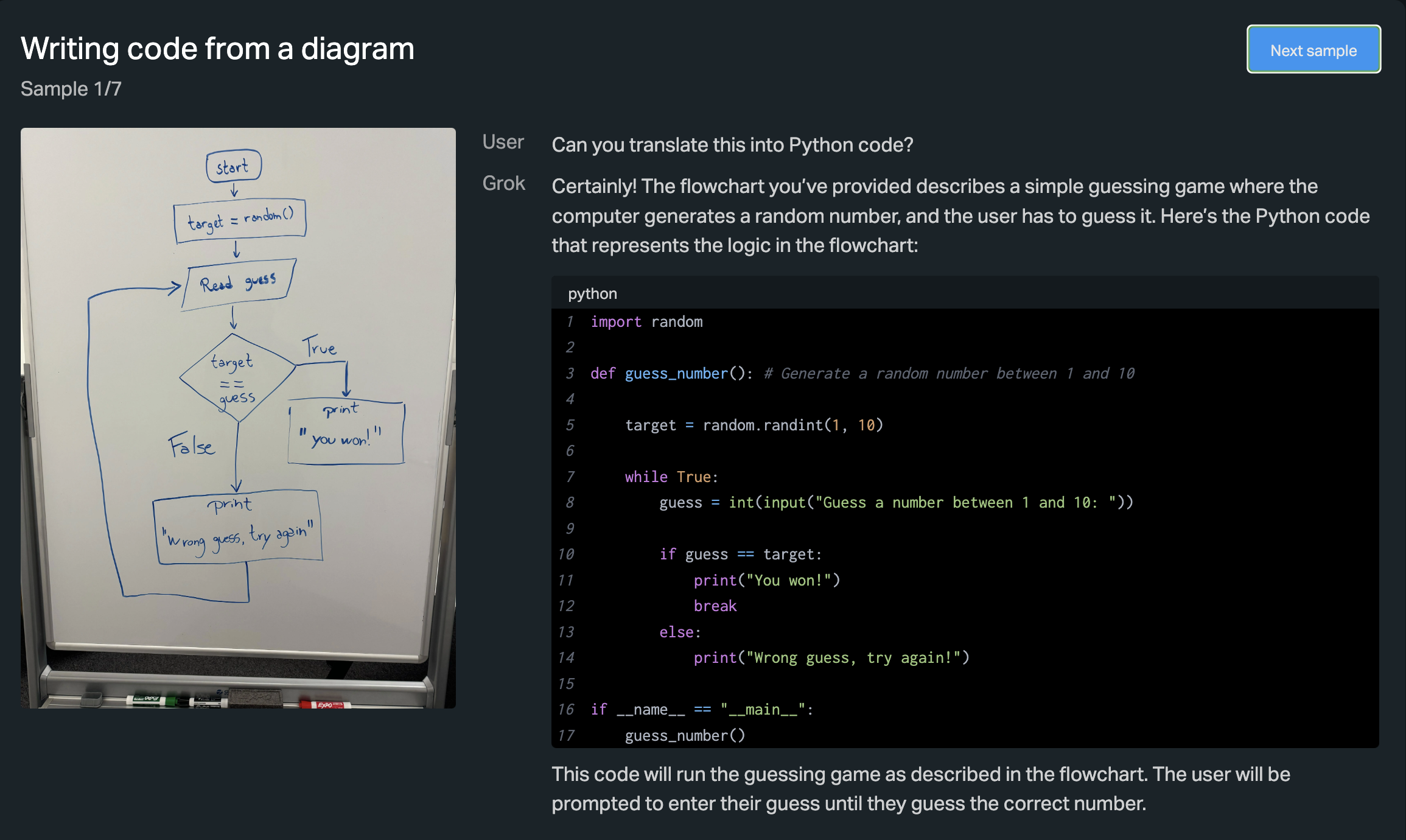1406x840 pixels.
Task: Click the 'target == guess' diamond in the flowchart
Action: pos(236,378)
